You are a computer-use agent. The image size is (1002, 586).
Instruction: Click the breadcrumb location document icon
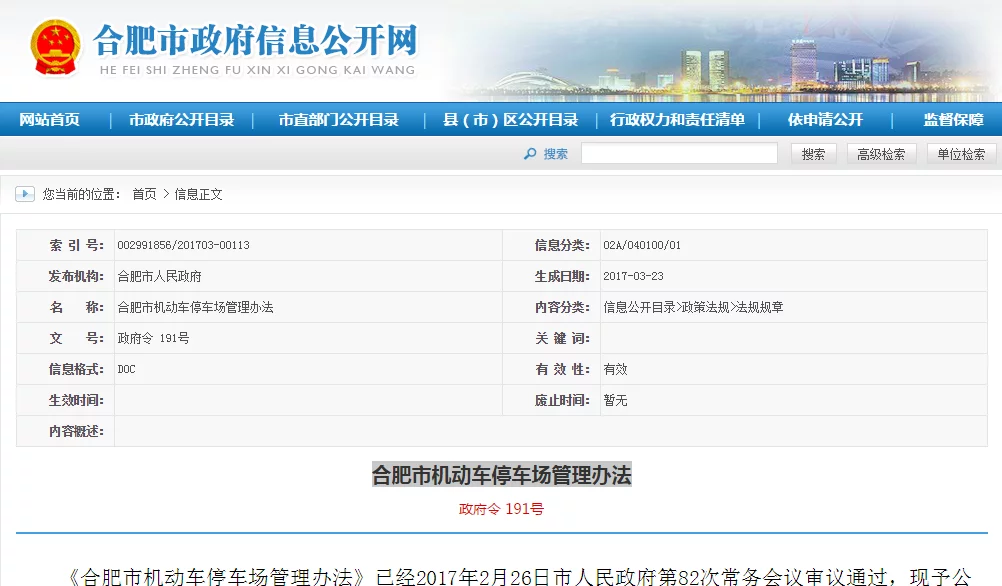[26, 194]
